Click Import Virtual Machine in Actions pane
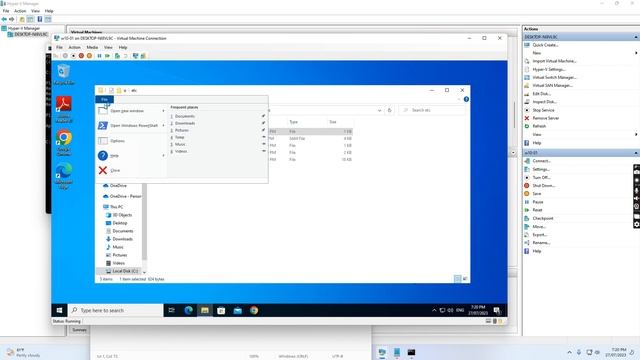 [554, 61]
